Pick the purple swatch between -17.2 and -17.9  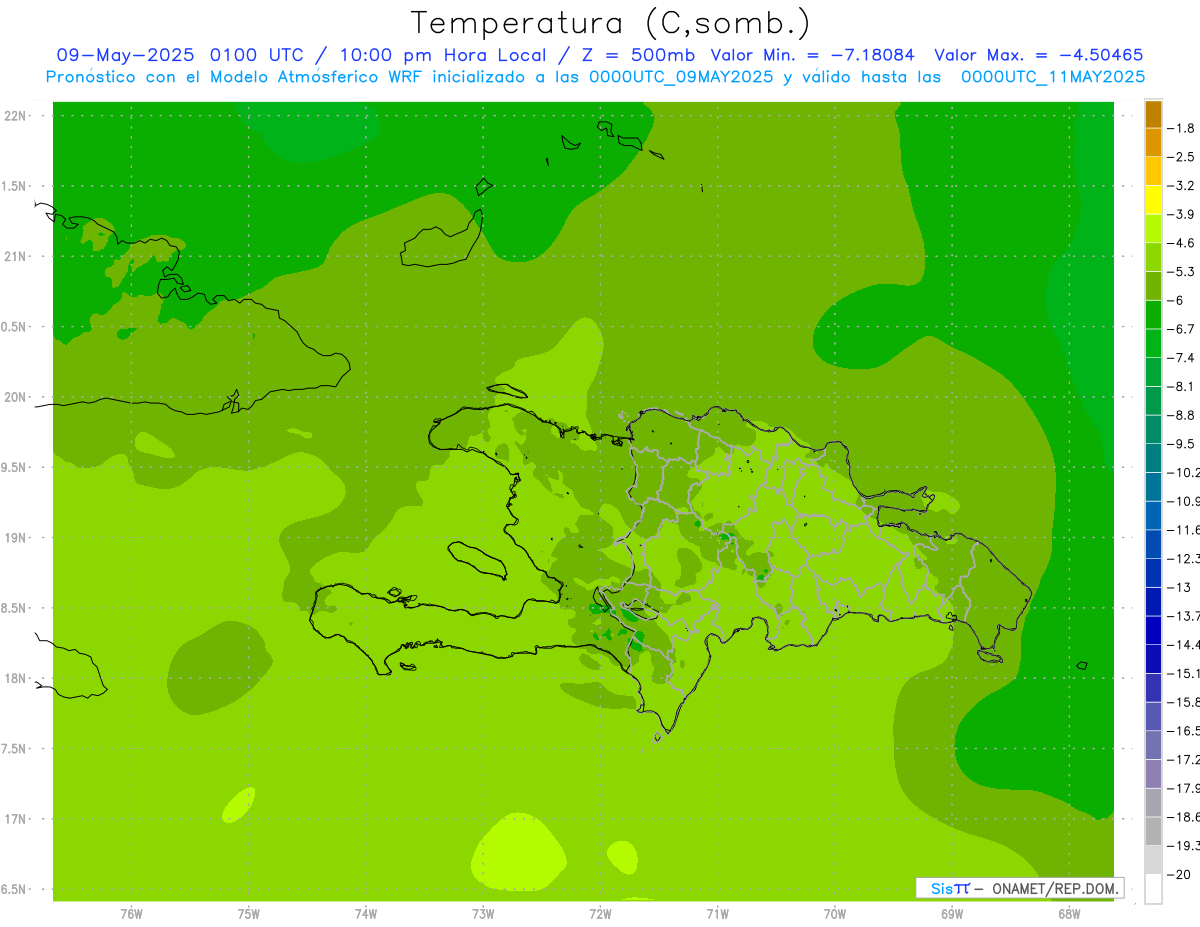[x=1153, y=774]
